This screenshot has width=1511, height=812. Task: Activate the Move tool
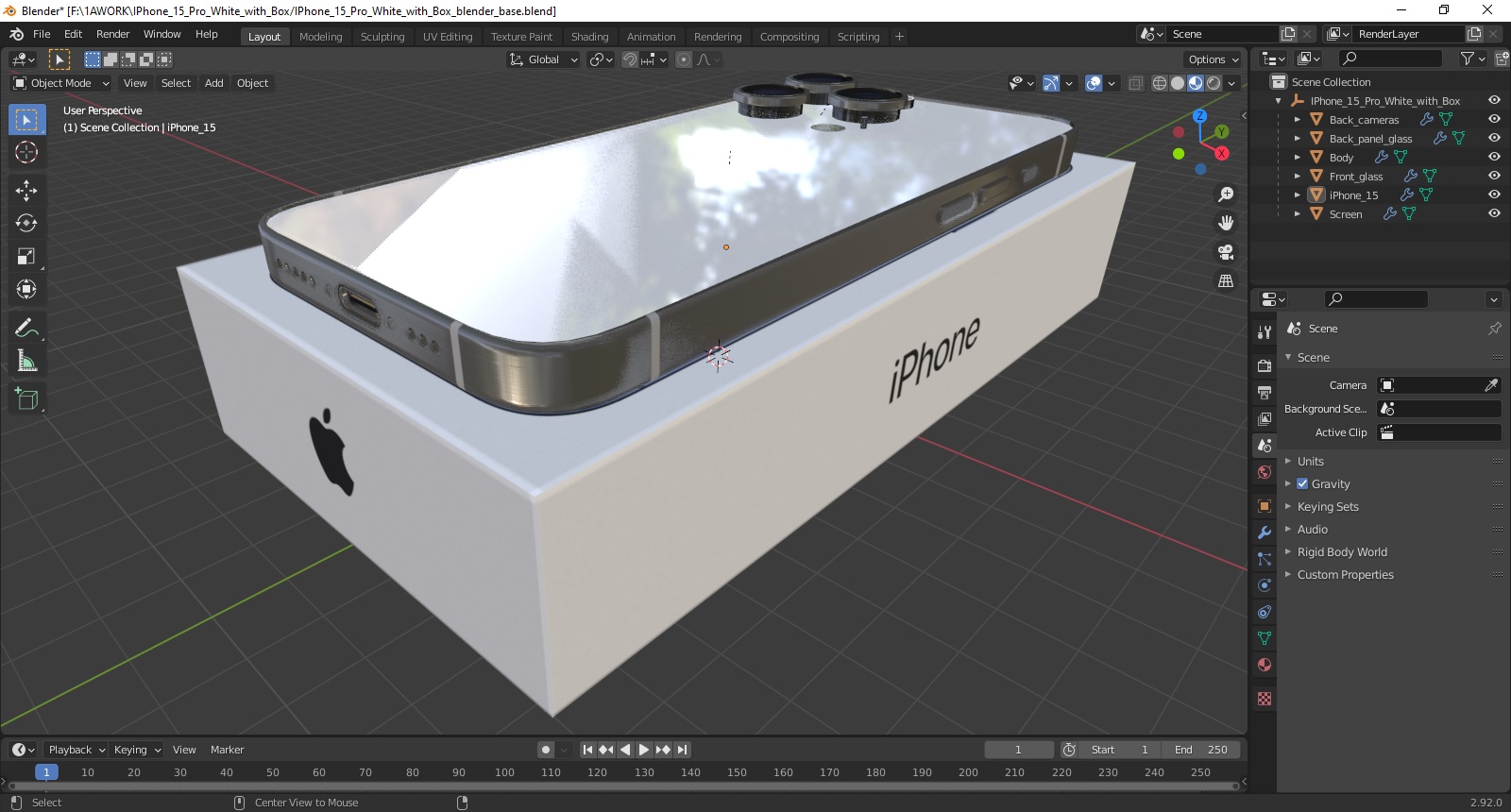(x=26, y=190)
